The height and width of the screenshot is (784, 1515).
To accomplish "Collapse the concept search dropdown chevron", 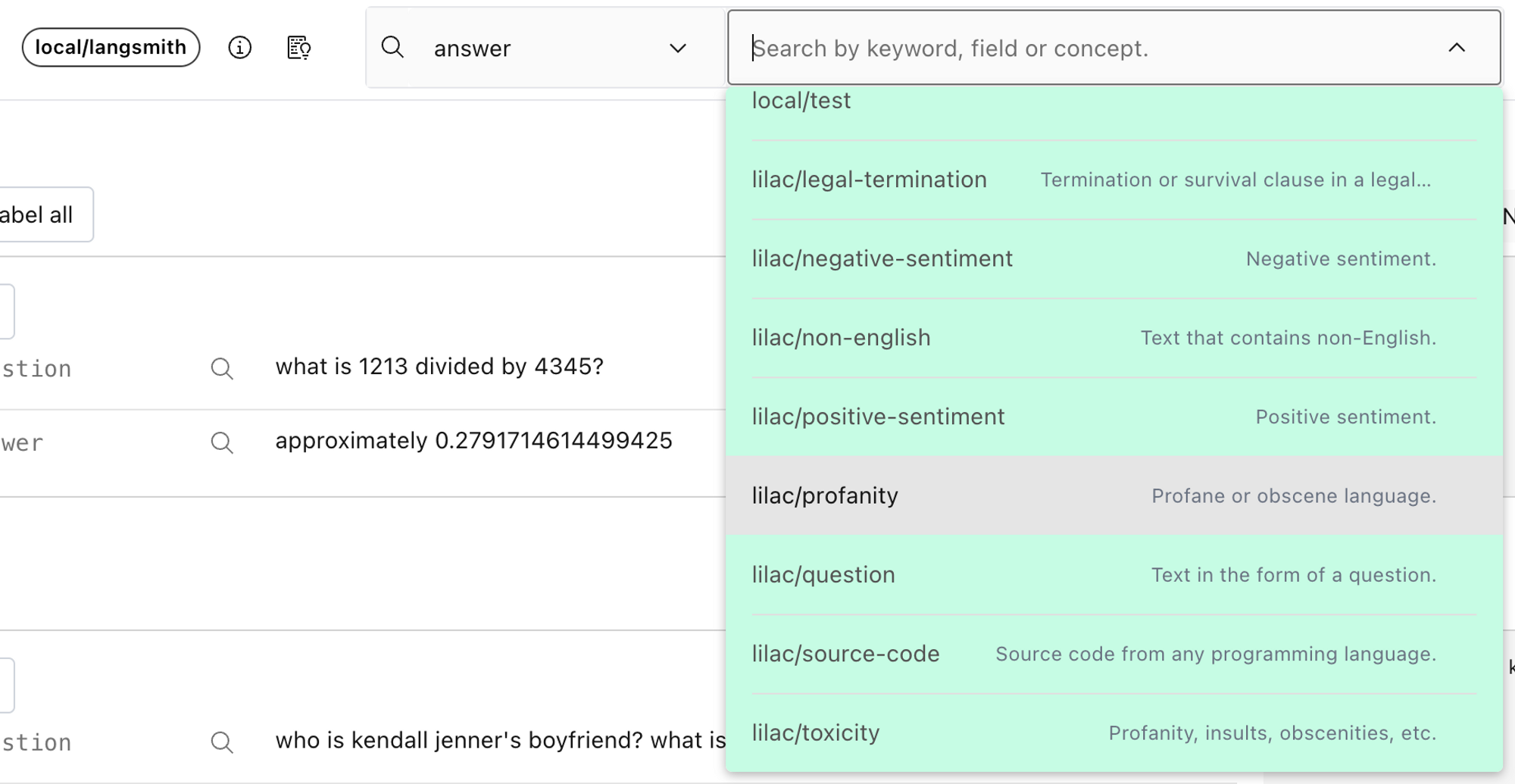I will (x=1456, y=48).
